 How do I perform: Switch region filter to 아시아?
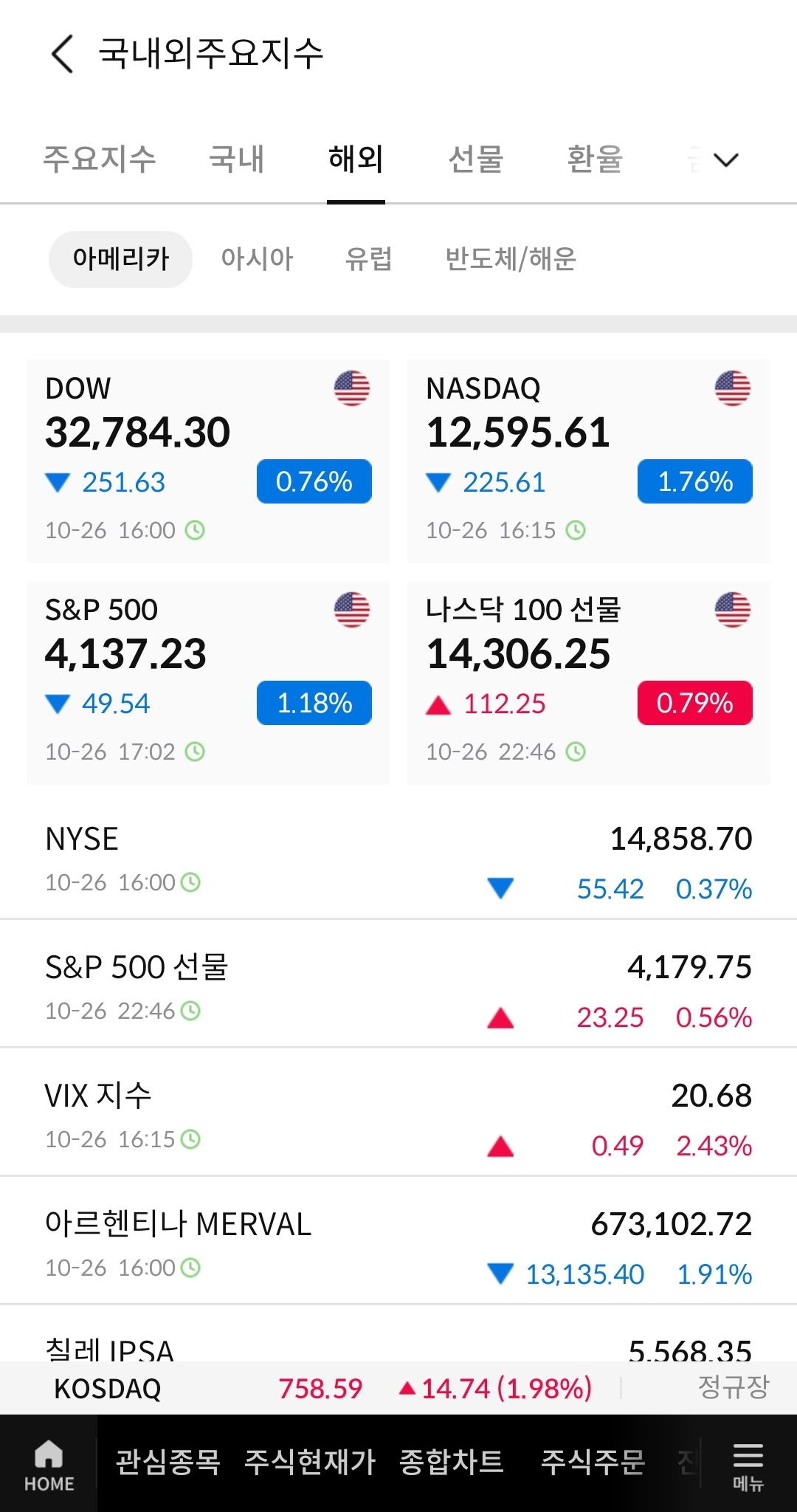tap(257, 259)
